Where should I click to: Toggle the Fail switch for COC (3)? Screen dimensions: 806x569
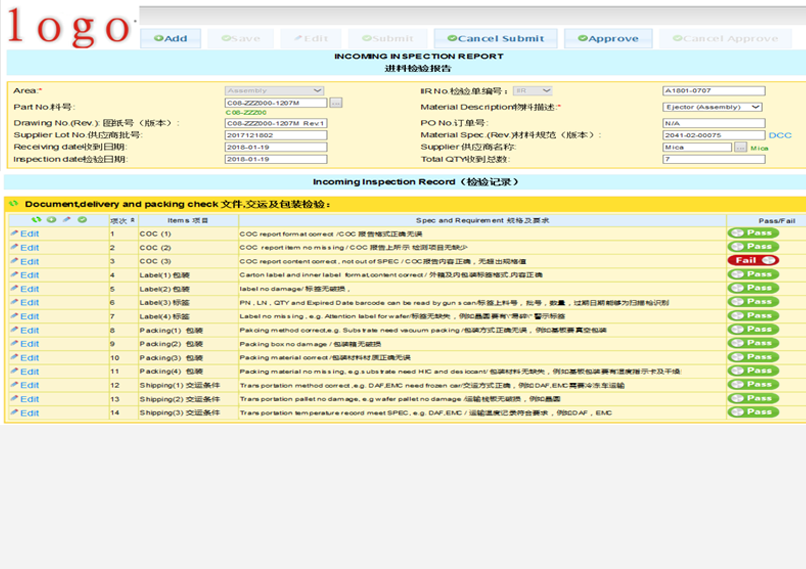[752, 260]
